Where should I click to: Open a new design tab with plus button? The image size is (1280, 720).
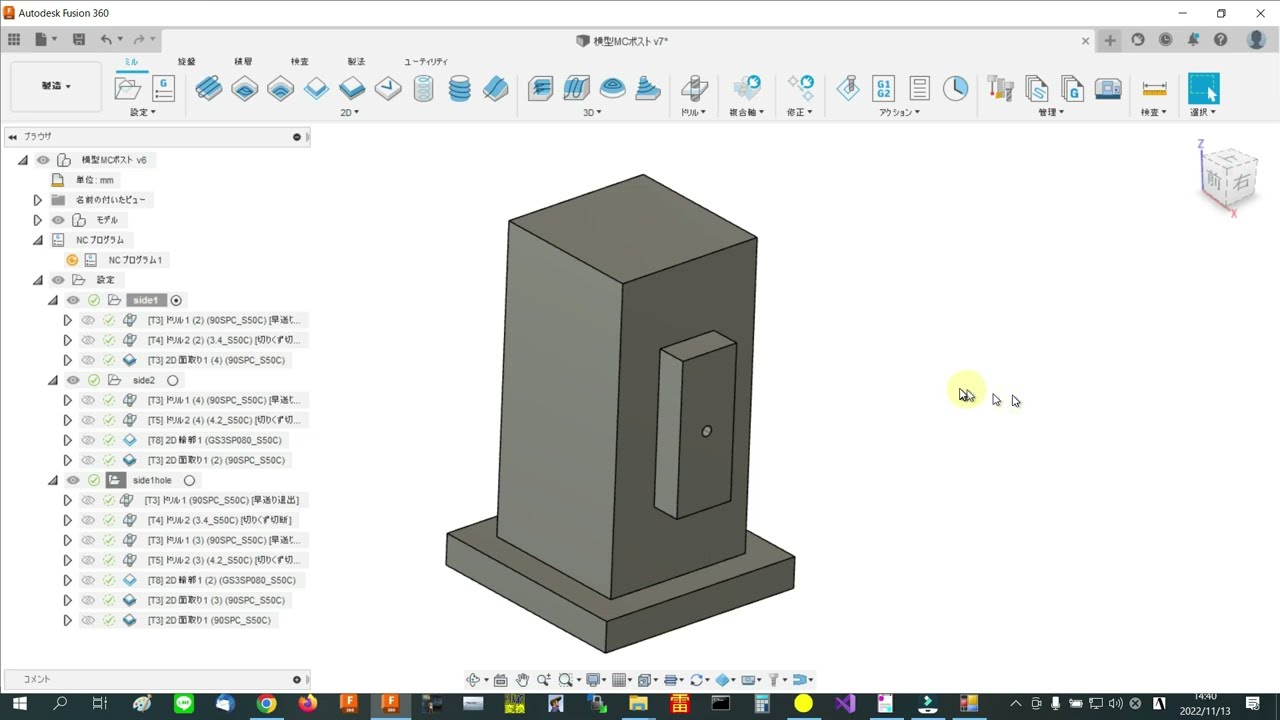point(1110,40)
